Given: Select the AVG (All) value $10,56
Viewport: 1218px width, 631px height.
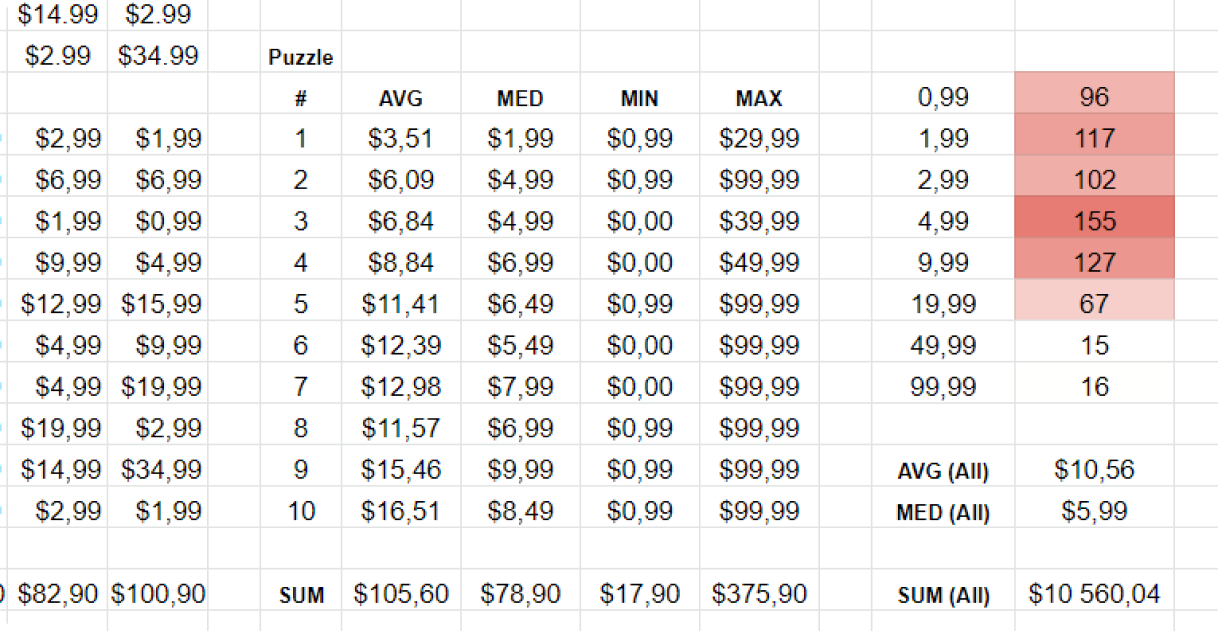Looking at the screenshot, I should click(x=1094, y=470).
